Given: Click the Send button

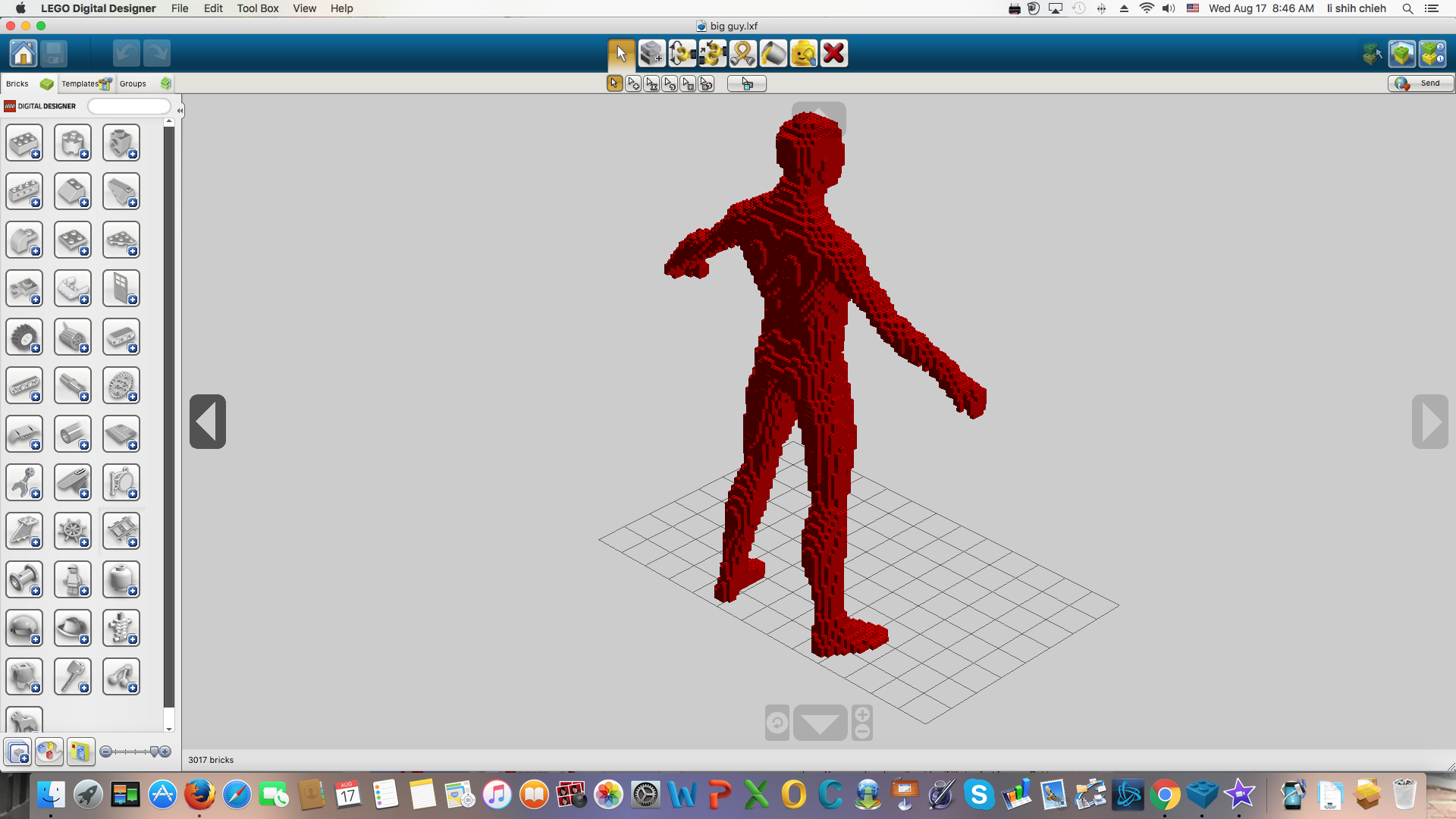Looking at the screenshot, I should (1419, 83).
